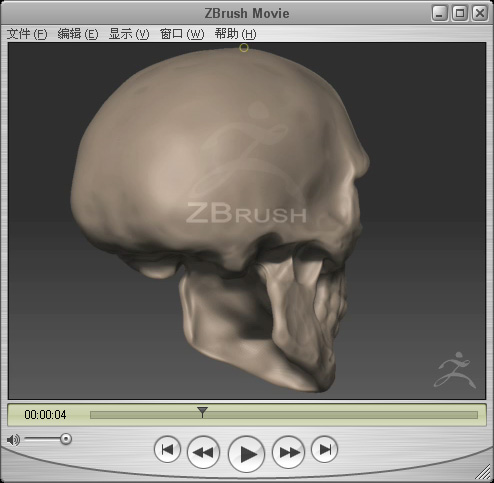Viewport: 494px width, 483px height.
Task: Open the 帮助 (H) menu
Action: 235,34
